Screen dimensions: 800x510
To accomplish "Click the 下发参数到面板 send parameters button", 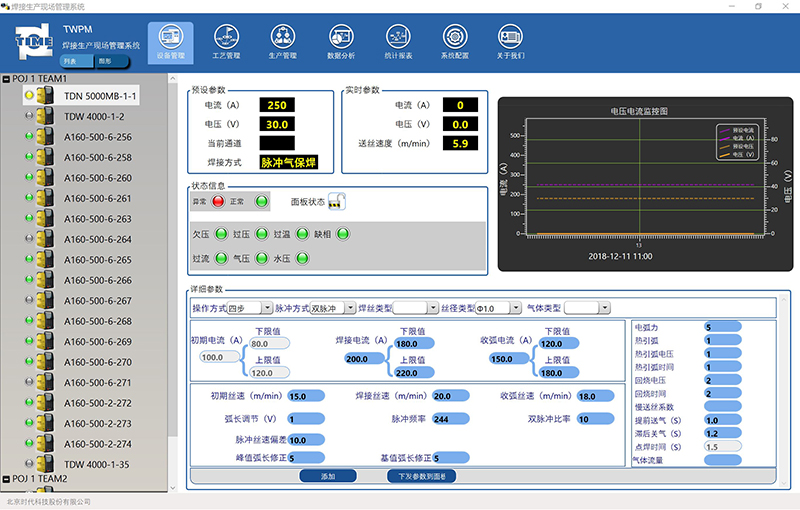I will coord(423,477).
